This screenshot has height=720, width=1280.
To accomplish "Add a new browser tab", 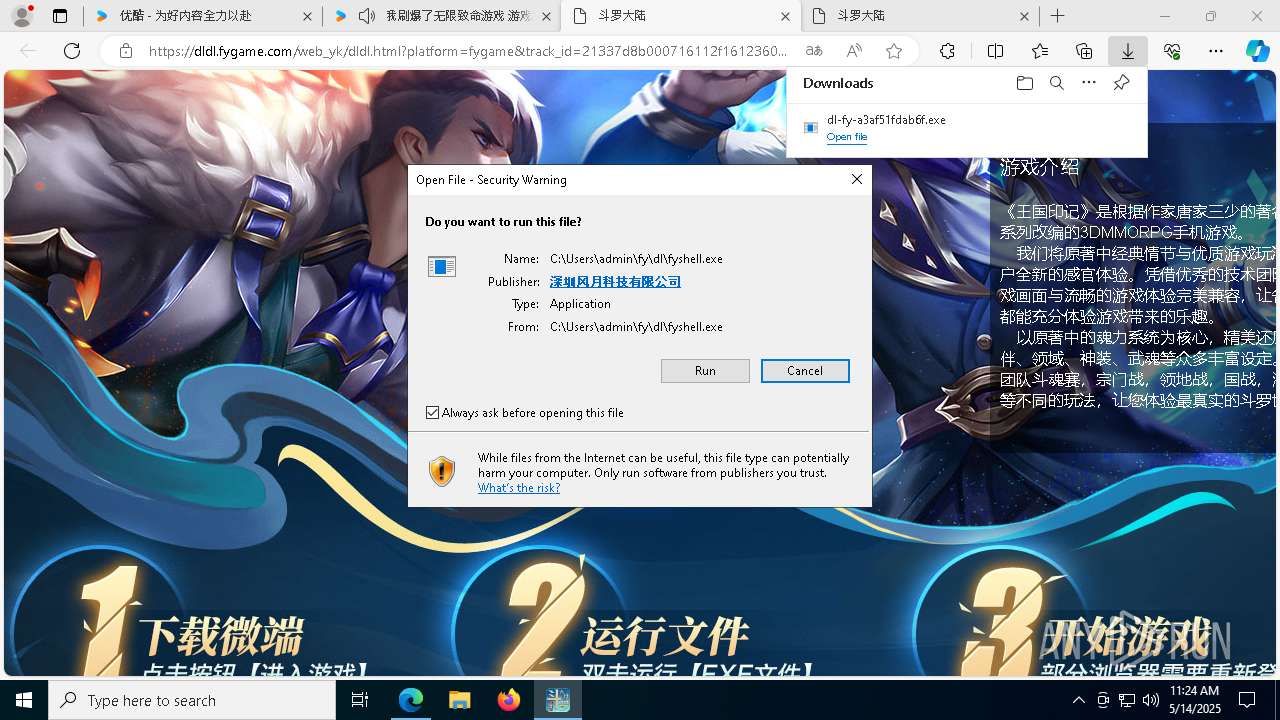I will 1058,16.
